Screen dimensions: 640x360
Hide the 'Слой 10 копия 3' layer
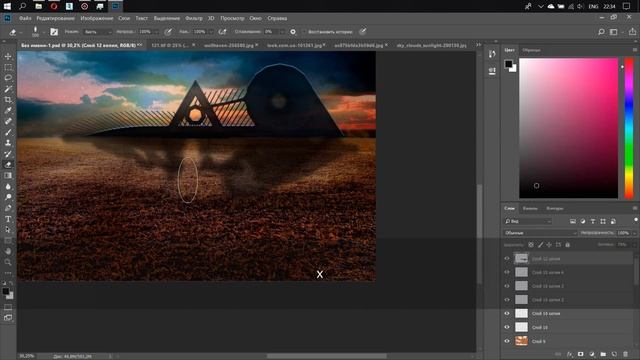coord(507,286)
